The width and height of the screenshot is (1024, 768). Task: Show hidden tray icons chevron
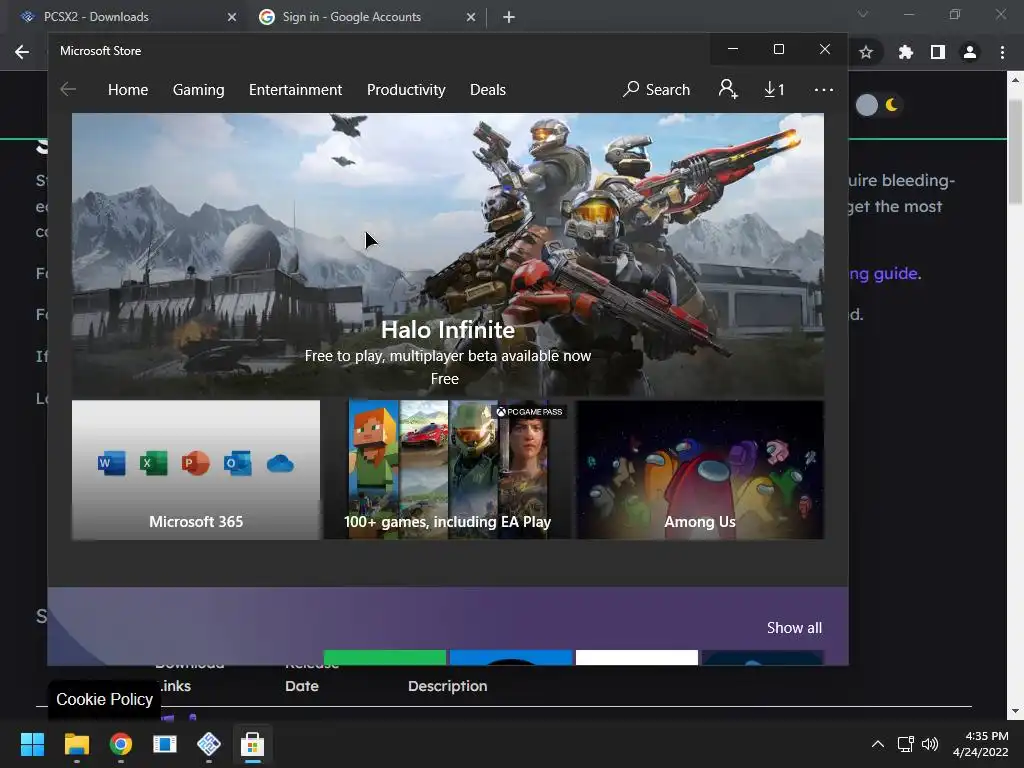tap(878, 744)
